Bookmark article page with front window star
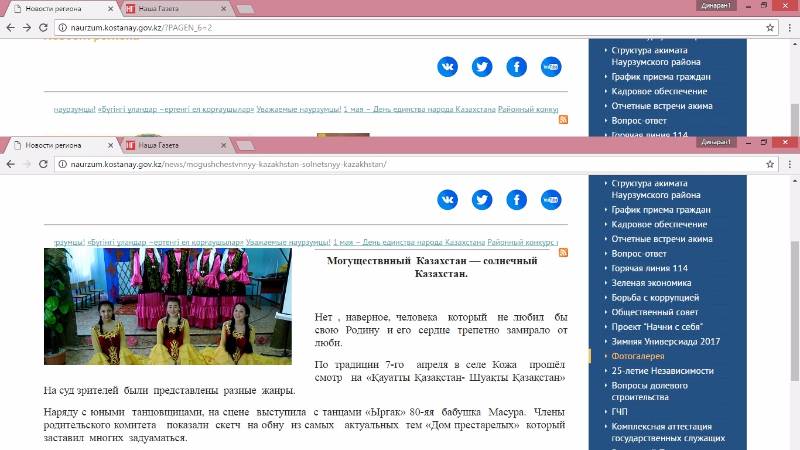 point(770,164)
